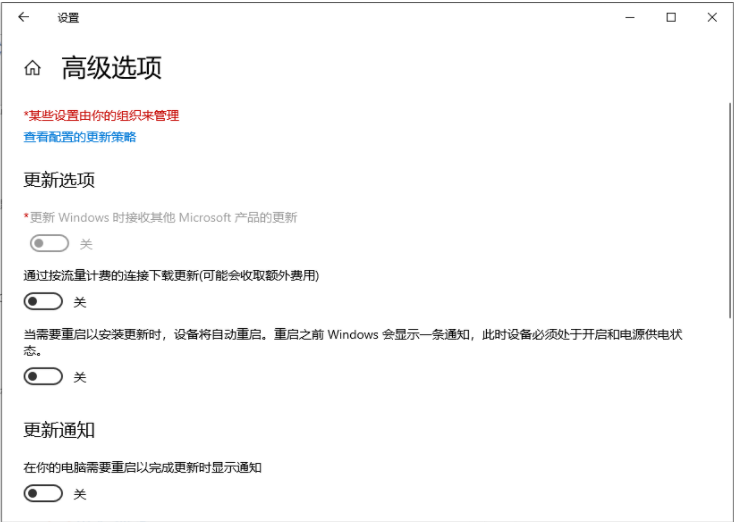
Task: Go to Settings home via house icon
Action: [x=32, y=68]
